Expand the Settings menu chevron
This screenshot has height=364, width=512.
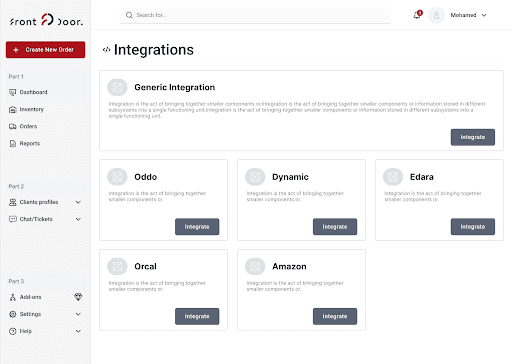click(78, 314)
